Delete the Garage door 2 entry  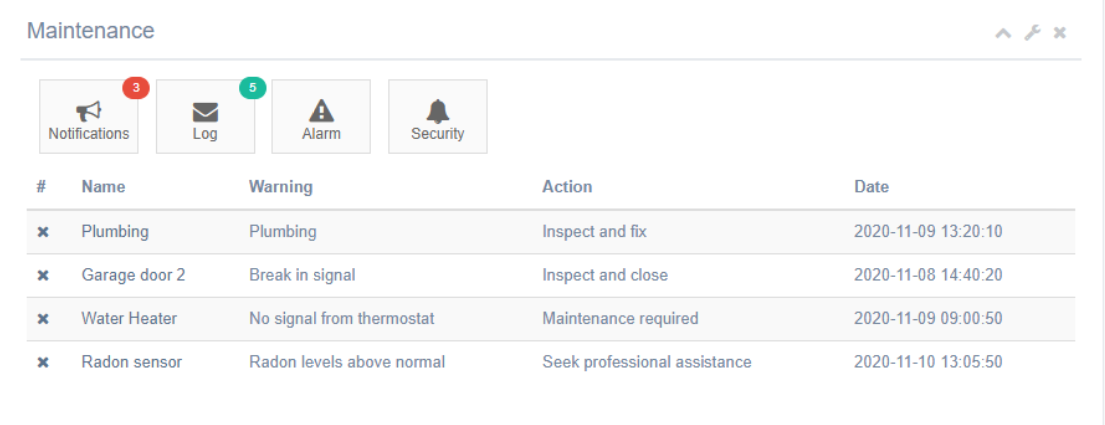[43, 276]
